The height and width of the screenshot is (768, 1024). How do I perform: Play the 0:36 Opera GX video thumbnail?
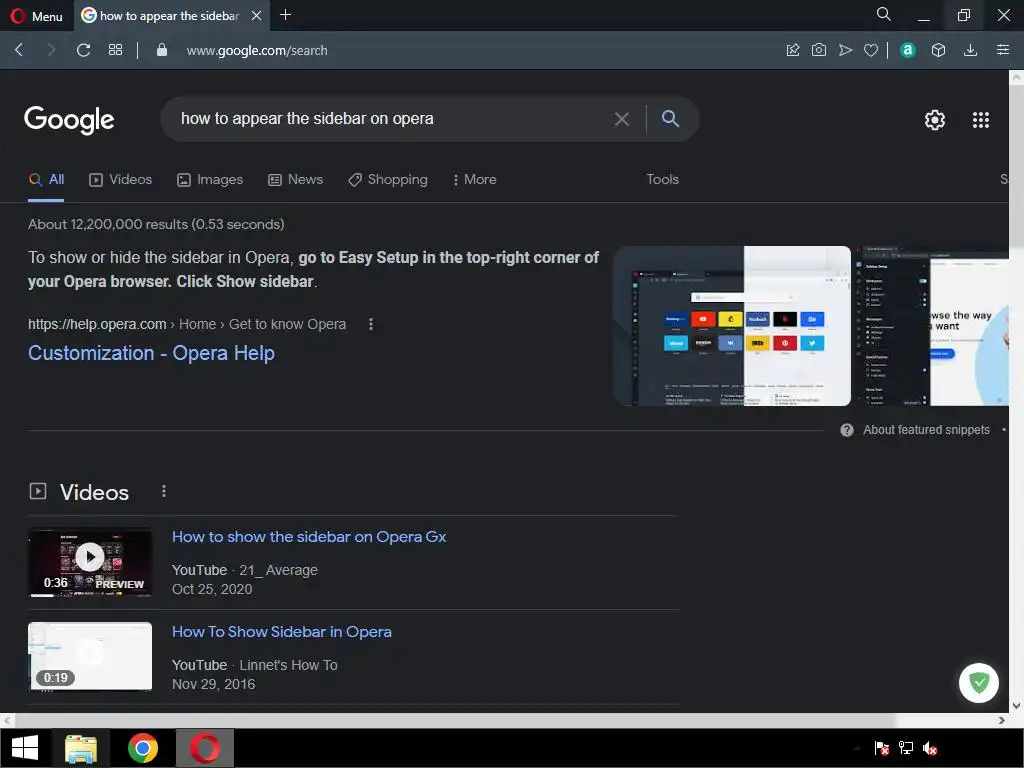pos(90,562)
